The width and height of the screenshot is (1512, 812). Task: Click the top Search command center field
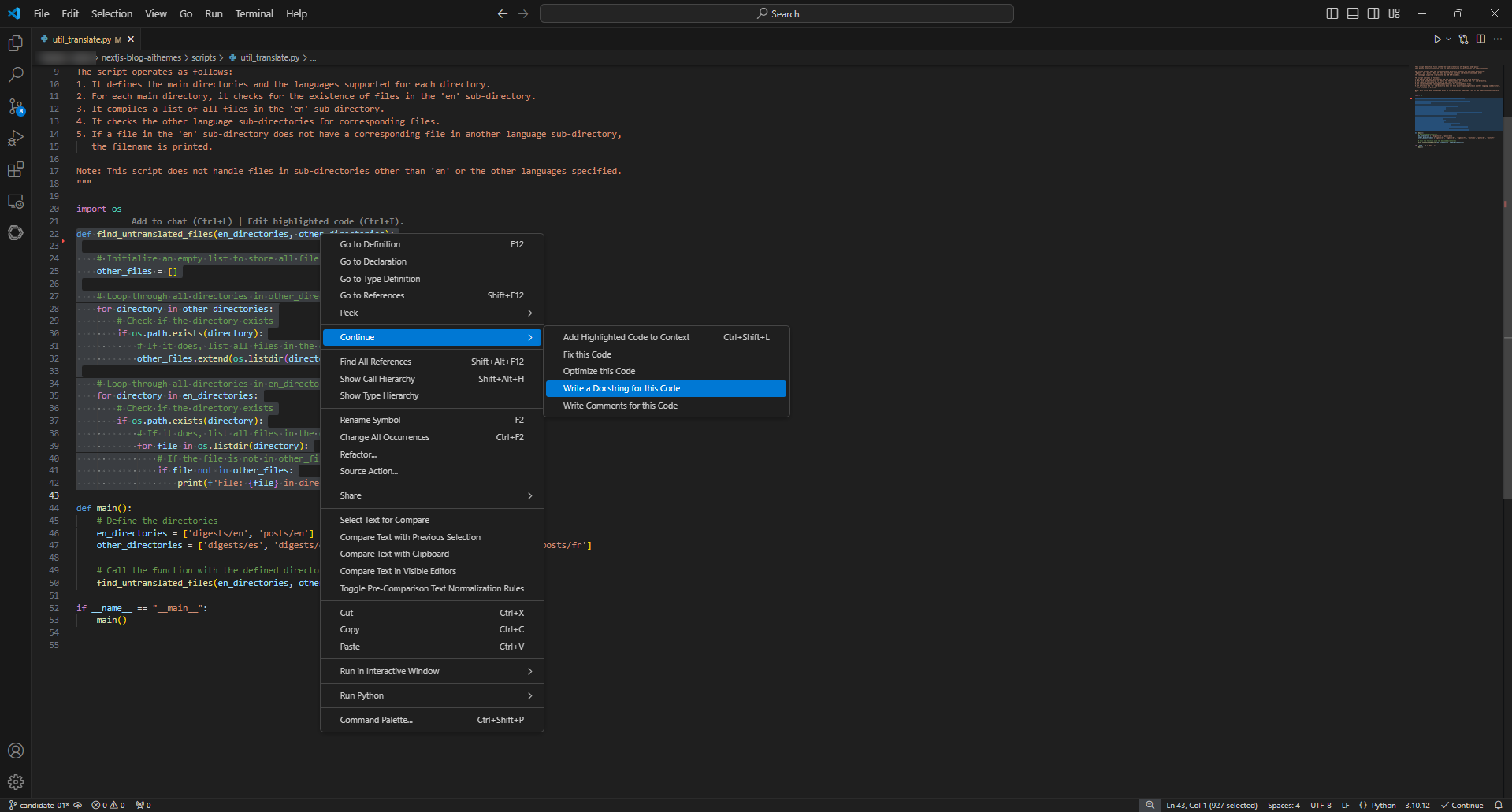776,13
